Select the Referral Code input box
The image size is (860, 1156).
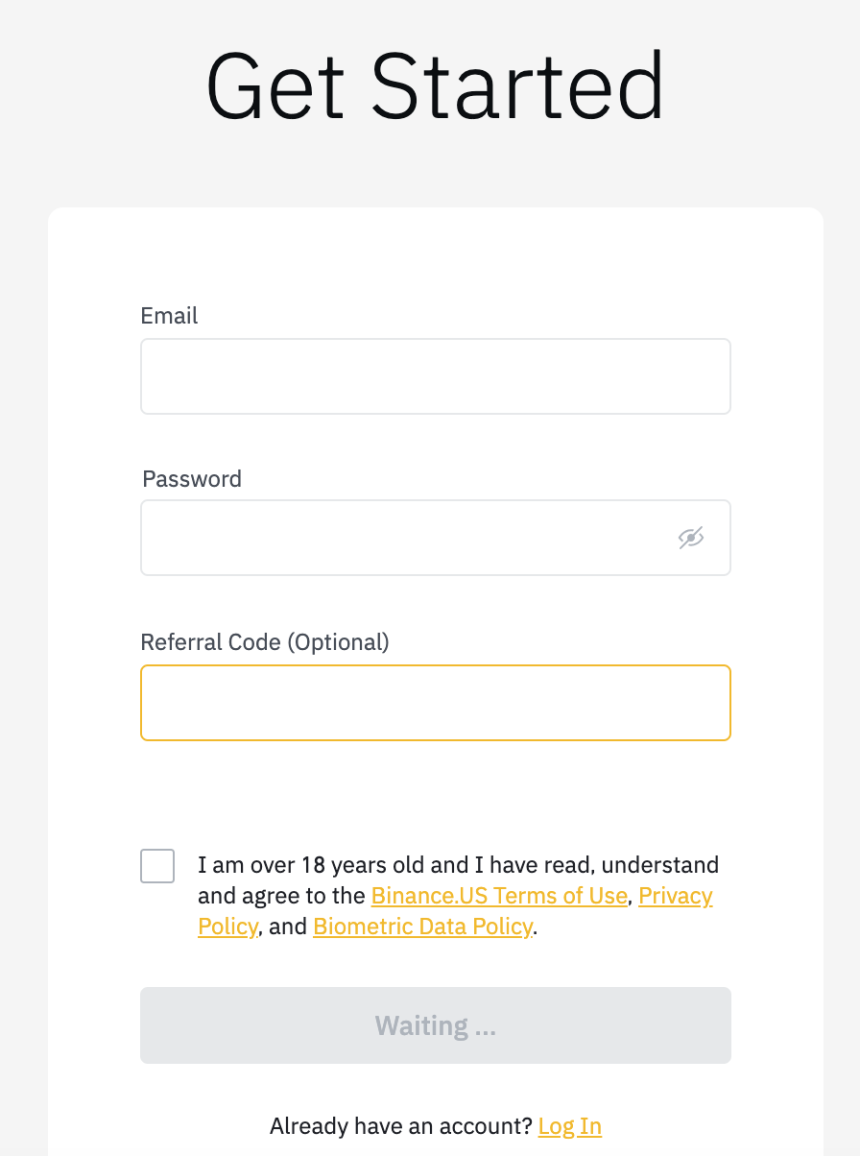coord(435,703)
